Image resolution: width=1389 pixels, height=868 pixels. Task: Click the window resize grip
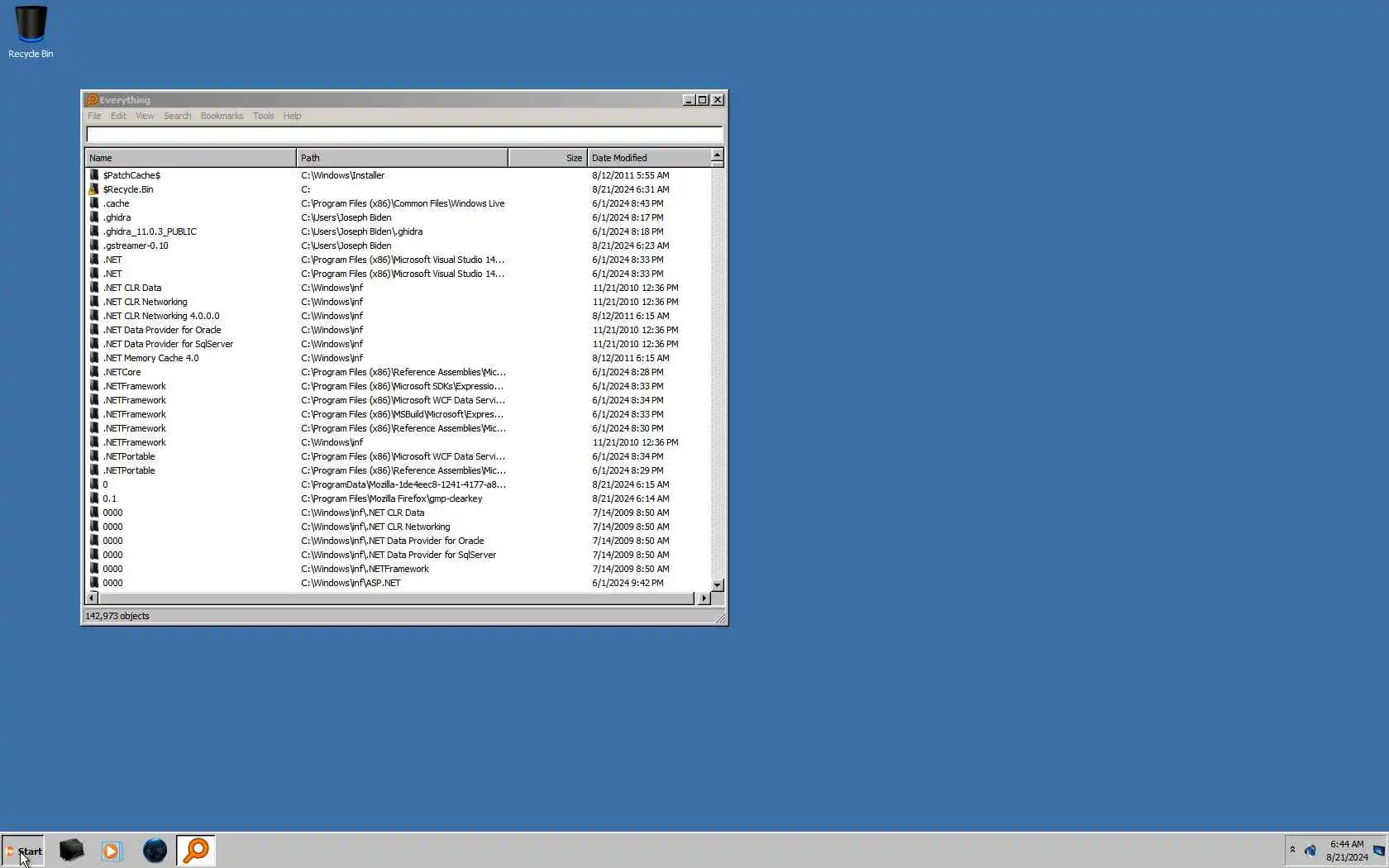tap(720, 618)
